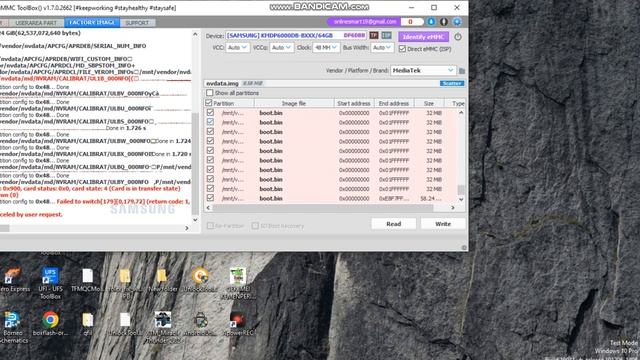Click the partition table scroll-down arrow
The height and width of the screenshot is (360, 640).
coord(461,199)
